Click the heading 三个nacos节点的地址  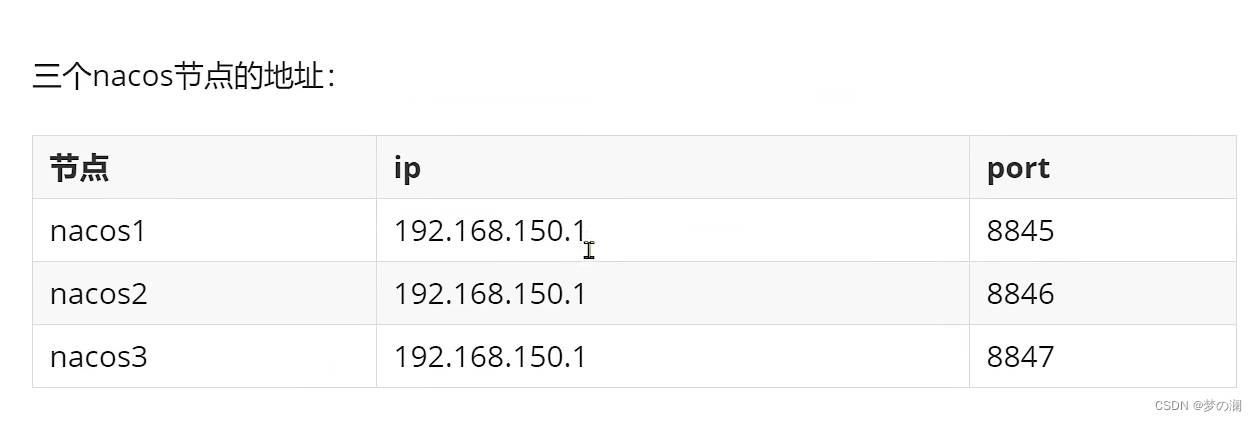183,76
